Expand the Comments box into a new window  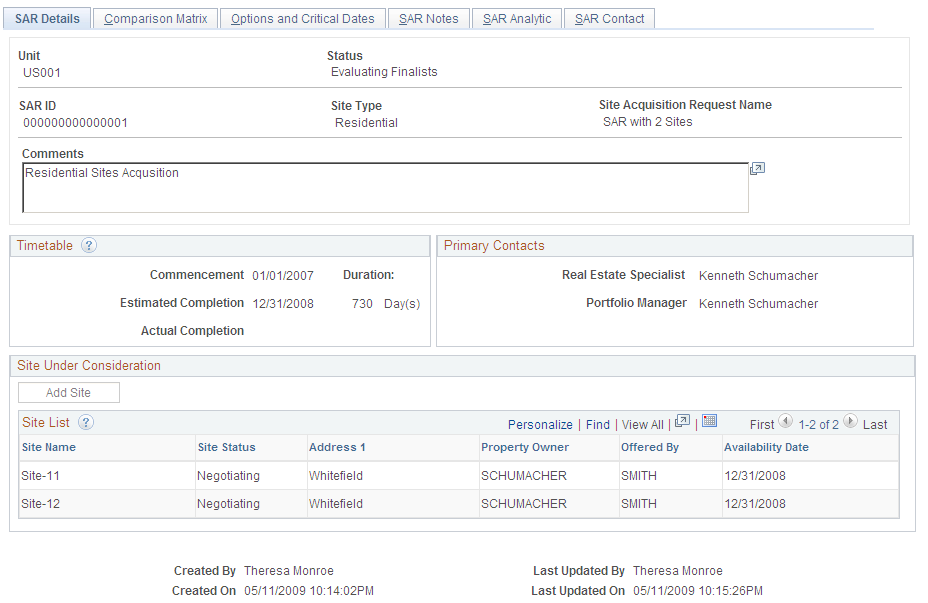click(x=757, y=168)
